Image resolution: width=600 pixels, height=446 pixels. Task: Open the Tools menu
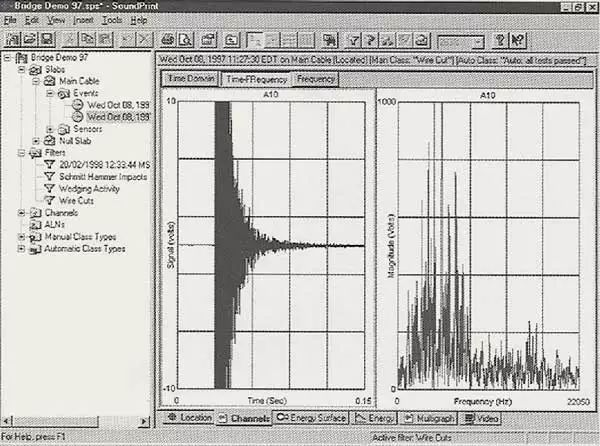point(111,20)
